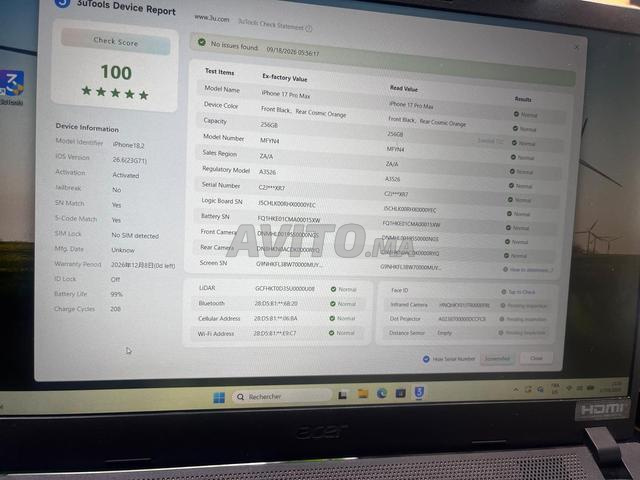
Task: Click the 3uTools logo in the report title
Action: [62, 2]
